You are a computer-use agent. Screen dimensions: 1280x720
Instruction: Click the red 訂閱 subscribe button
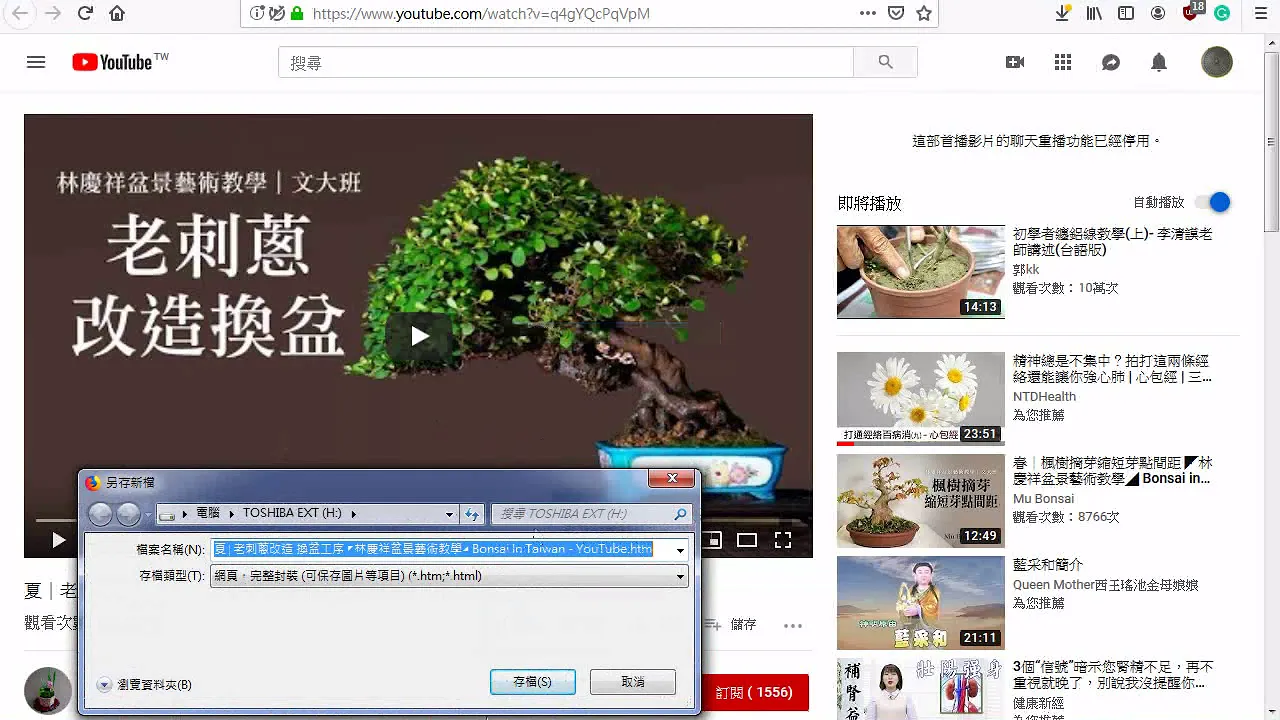(755, 692)
